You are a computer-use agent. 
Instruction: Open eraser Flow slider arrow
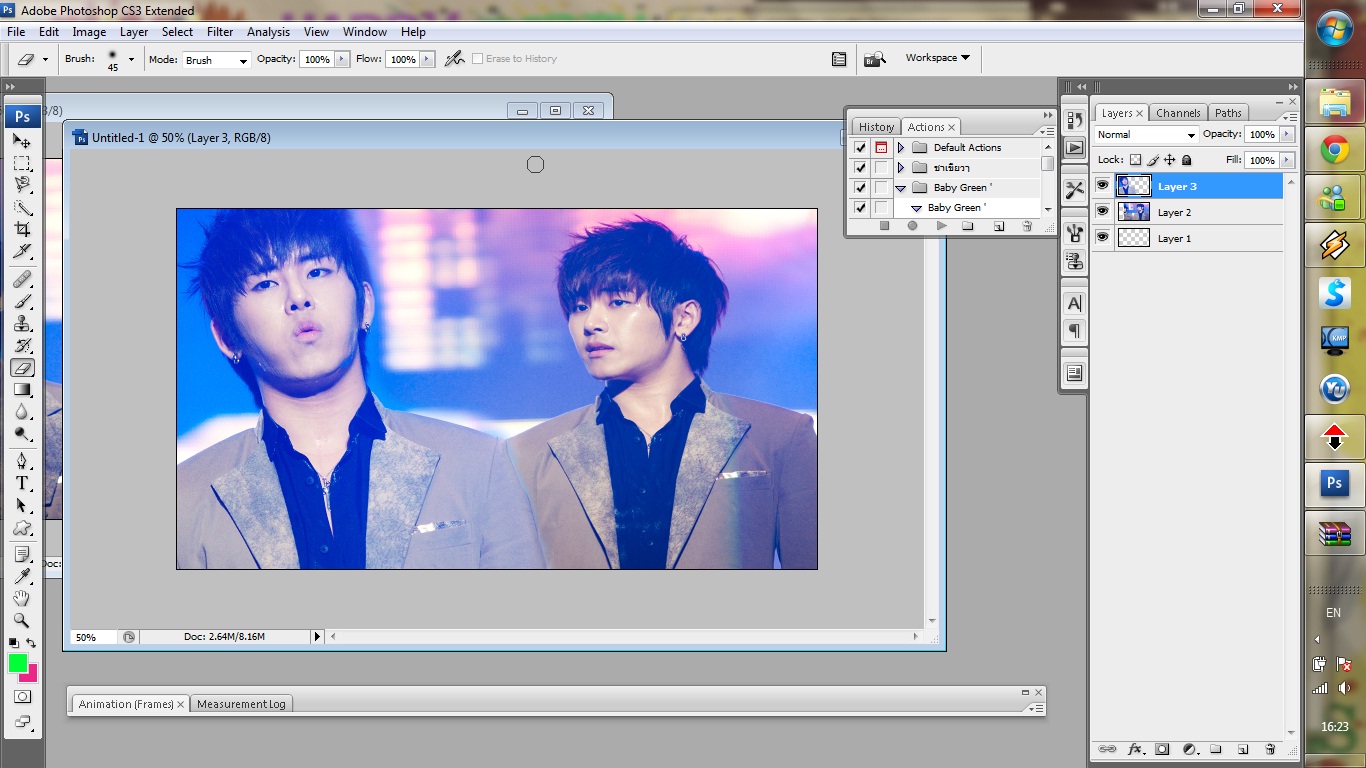pos(427,59)
